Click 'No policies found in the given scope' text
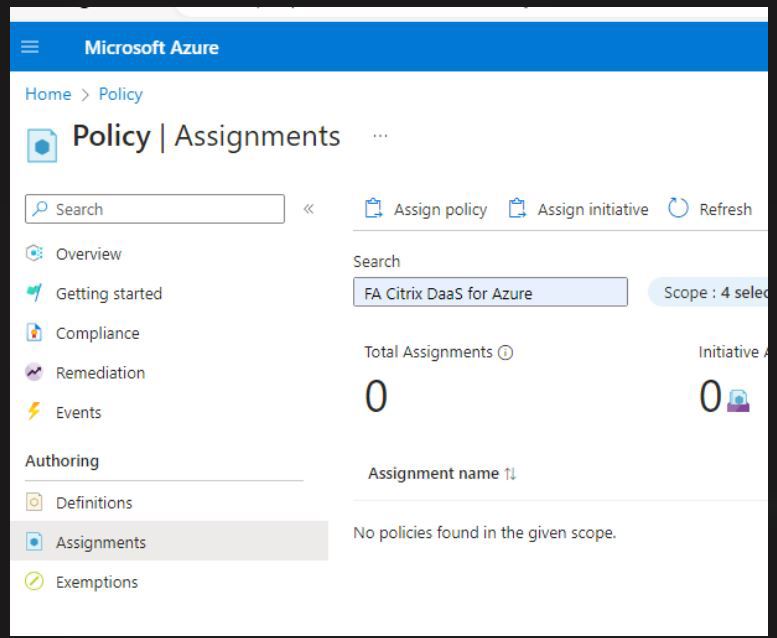This screenshot has width=777, height=638. pos(485,532)
